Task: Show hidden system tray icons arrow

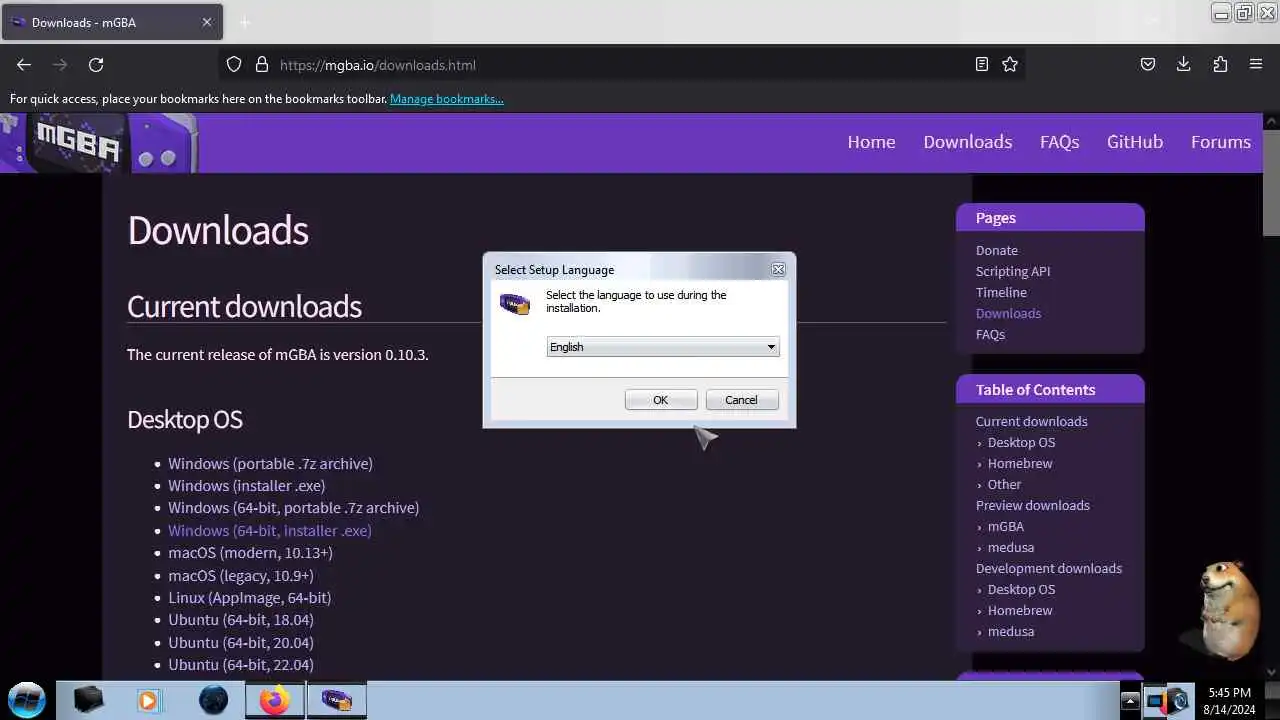Action: pos(1130,700)
